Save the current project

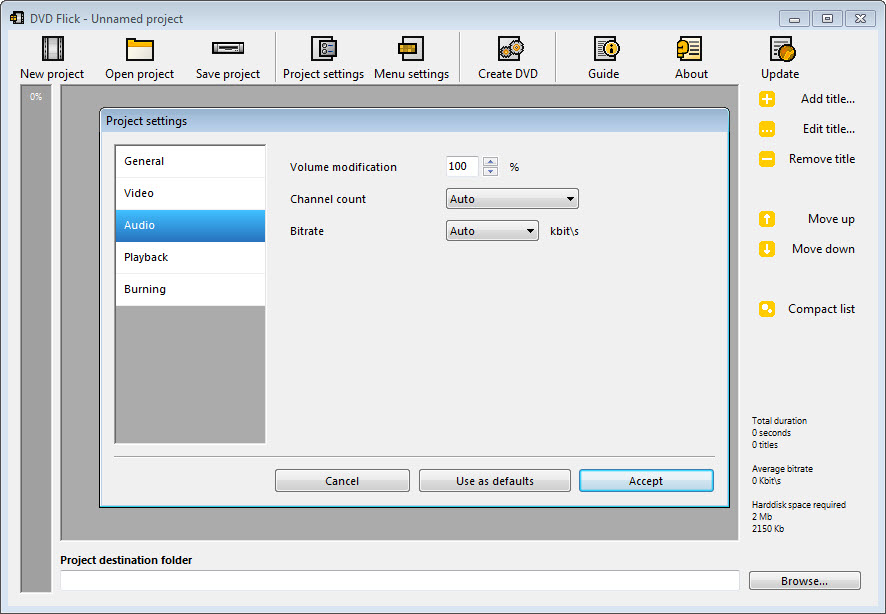click(227, 55)
